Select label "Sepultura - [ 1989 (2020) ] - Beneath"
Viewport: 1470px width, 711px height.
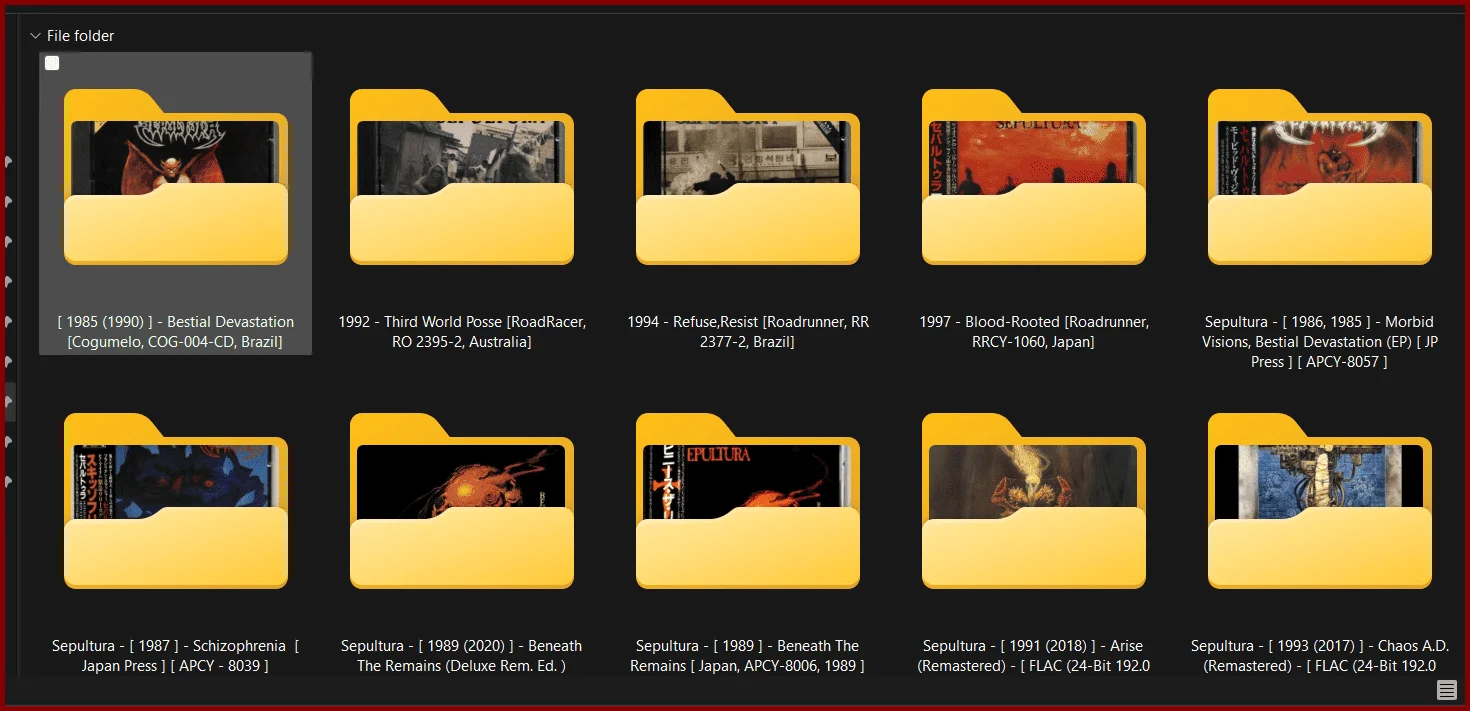462,646
